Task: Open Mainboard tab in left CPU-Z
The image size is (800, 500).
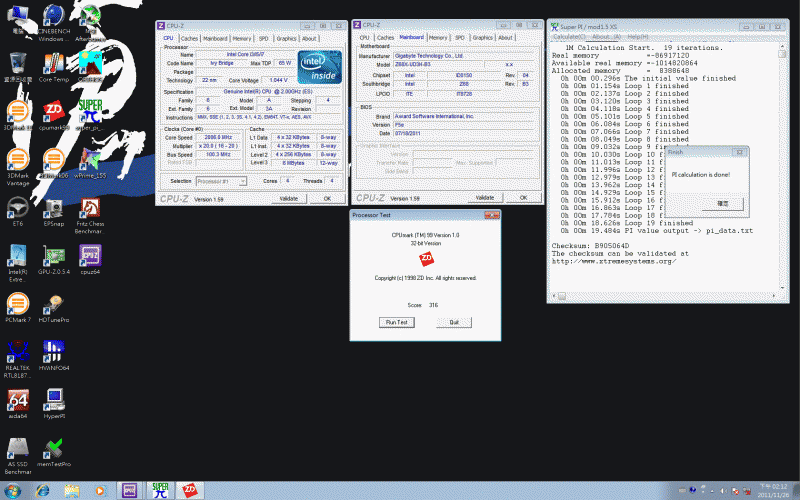Action: click(x=215, y=39)
